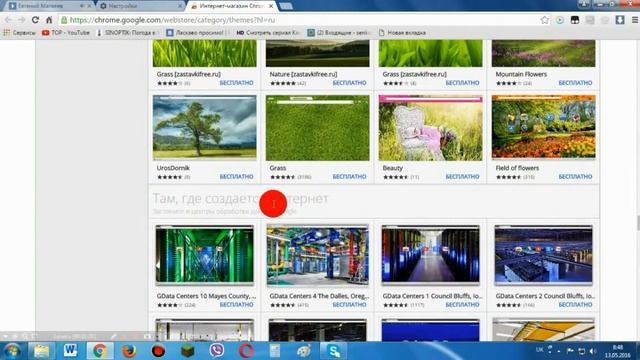Launch Firefox from the taskbar
Viewport: 640px width, 360px height.
(129, 351)
